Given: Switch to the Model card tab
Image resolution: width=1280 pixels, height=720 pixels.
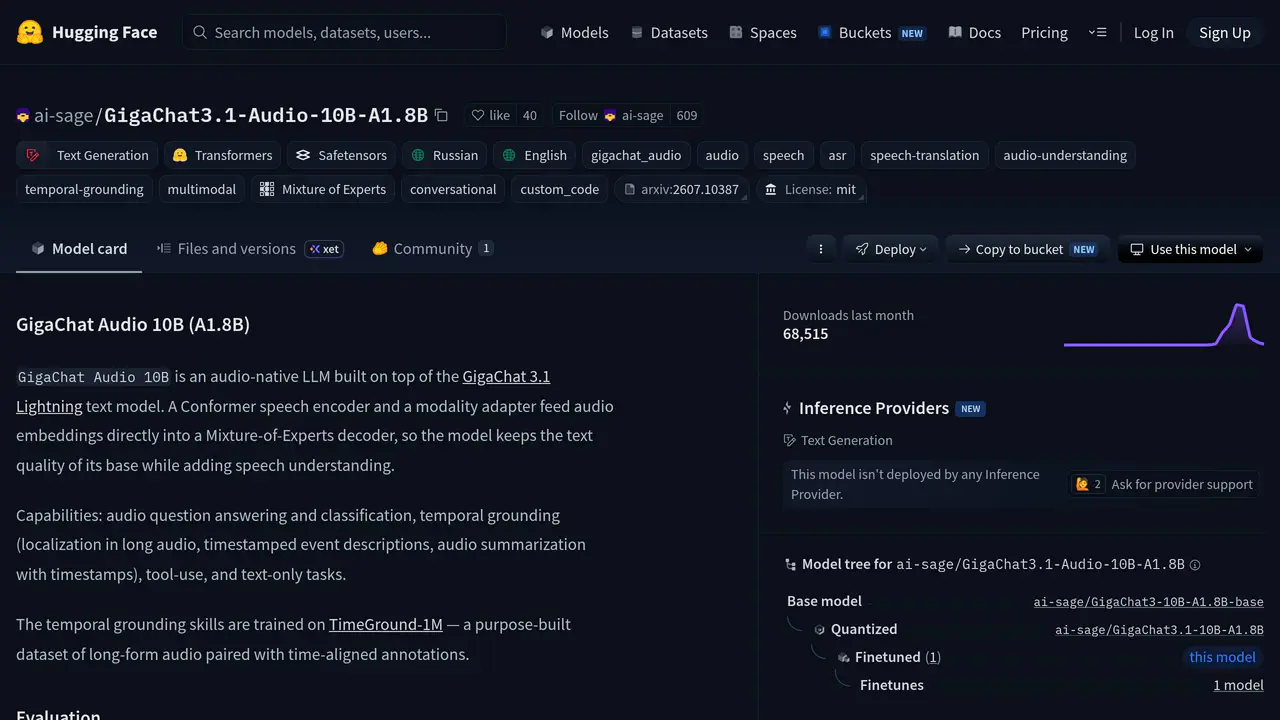Looking at the screenshot, I should (79, 249).
